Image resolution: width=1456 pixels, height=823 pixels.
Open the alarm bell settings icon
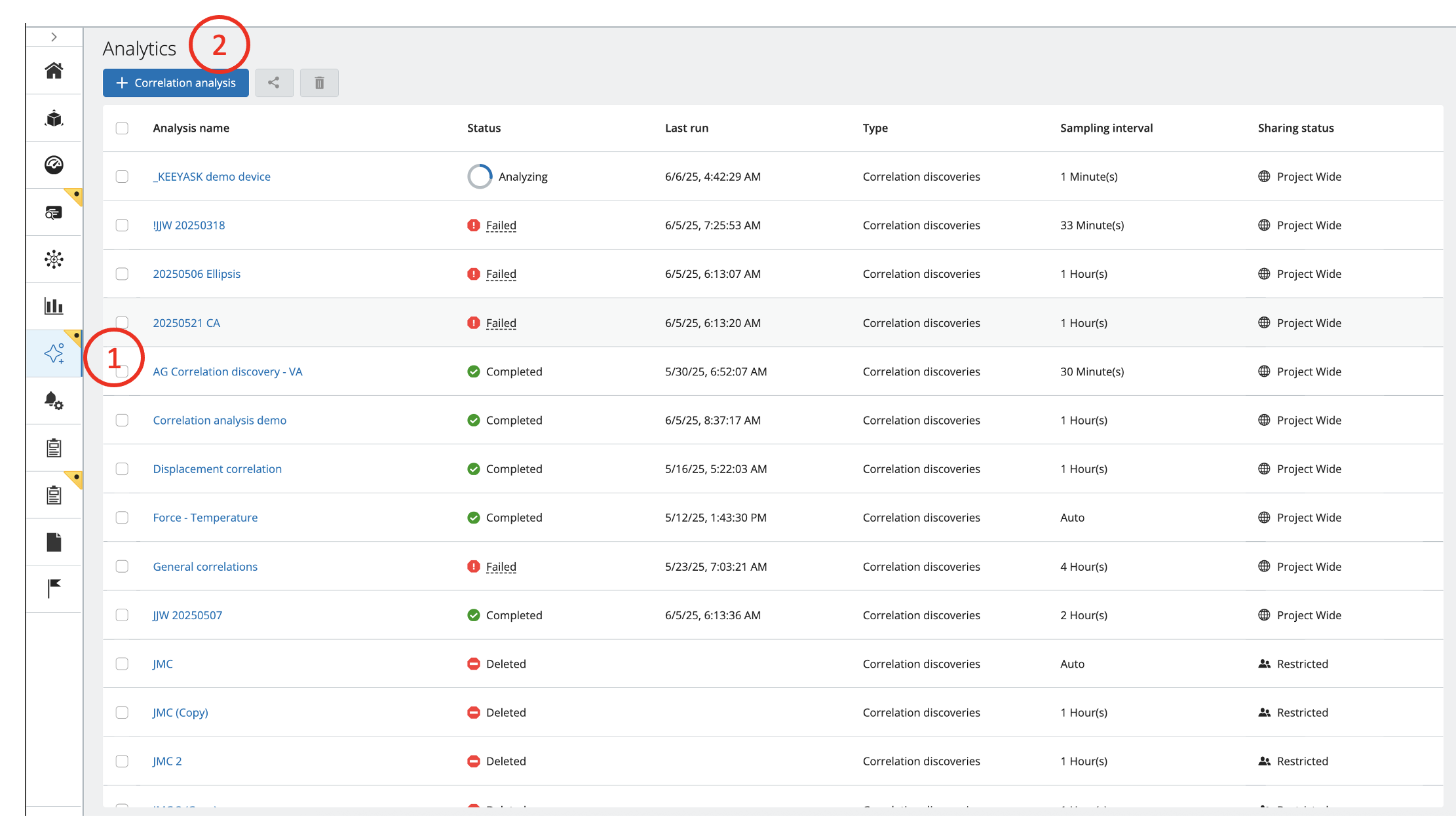tap(54, 400)
